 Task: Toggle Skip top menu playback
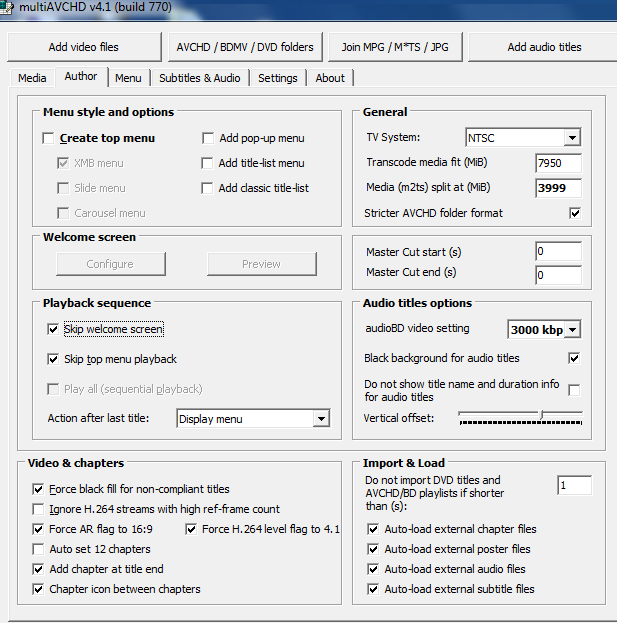[x=53, y=359]
